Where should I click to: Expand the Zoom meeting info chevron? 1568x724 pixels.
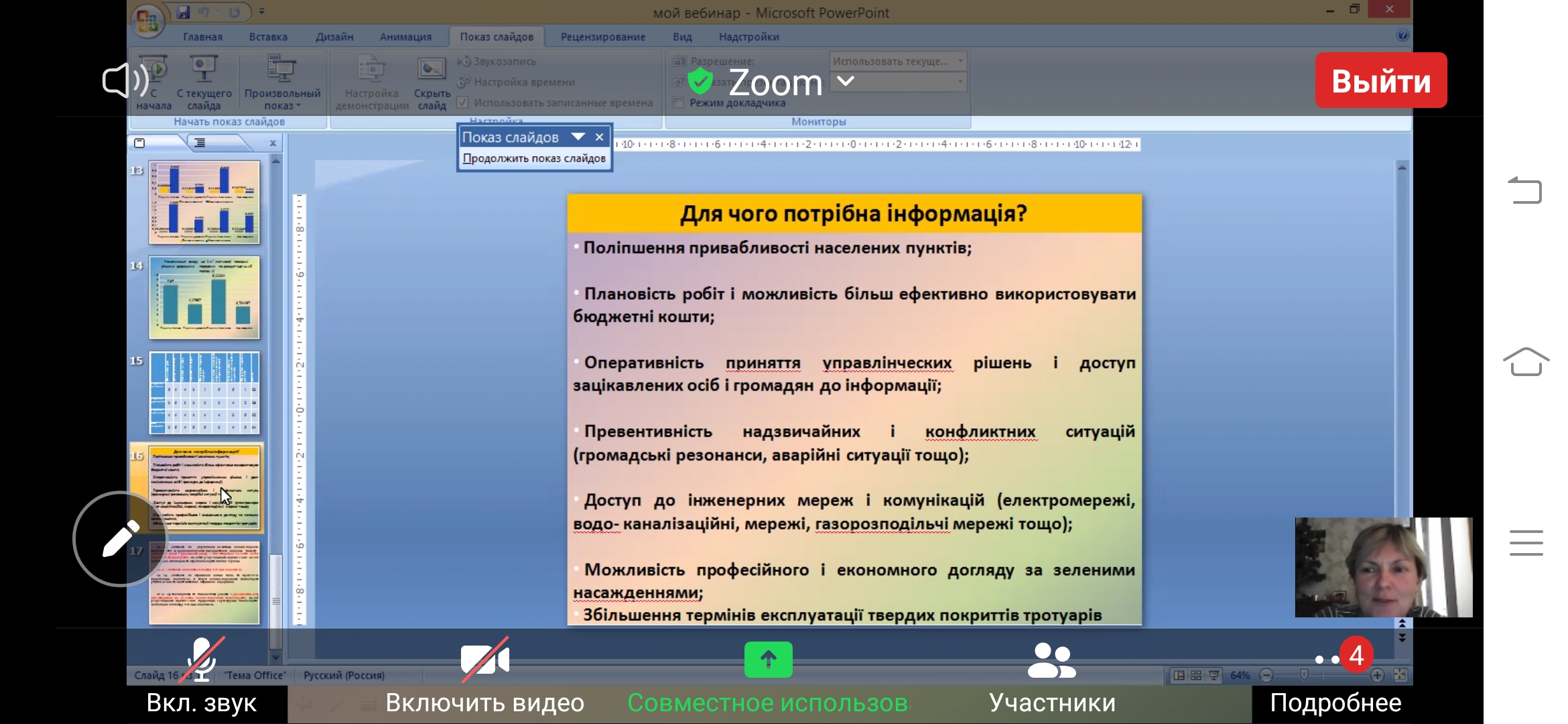click(x=846, y=81)
